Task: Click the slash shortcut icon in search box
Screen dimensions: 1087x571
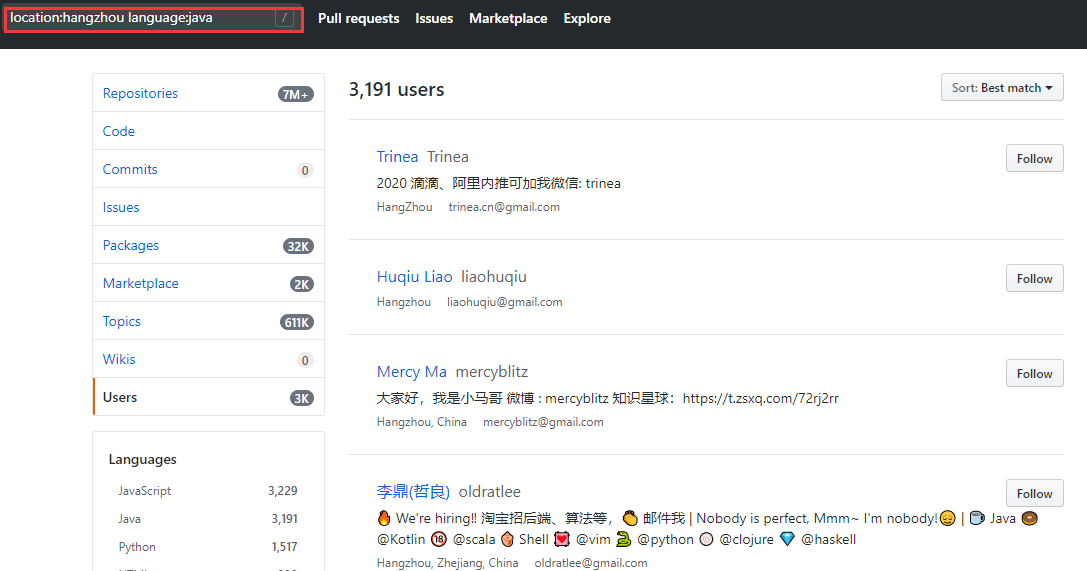Action: pos(284,18)
